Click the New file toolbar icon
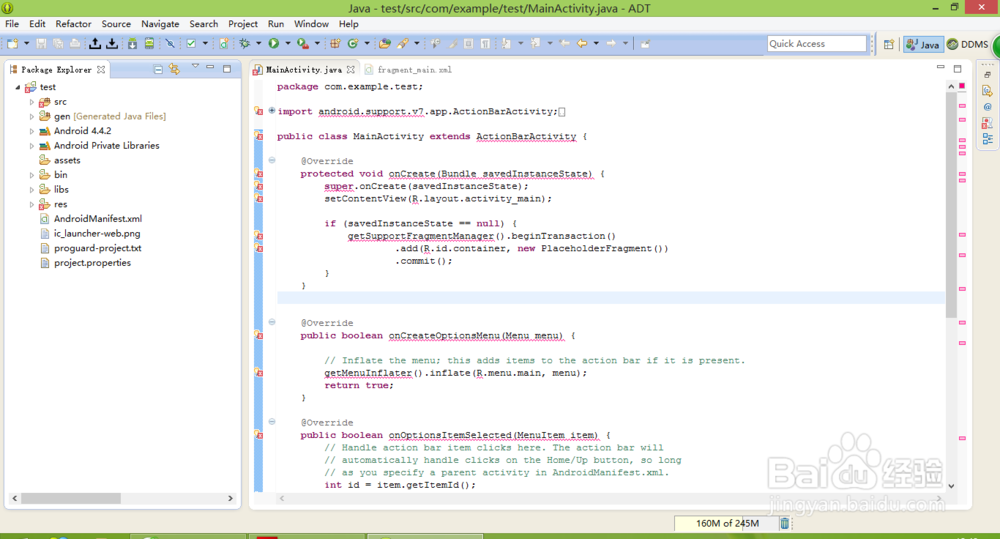The height and width of the screenshot is (539, 1000). click(12, 43)
